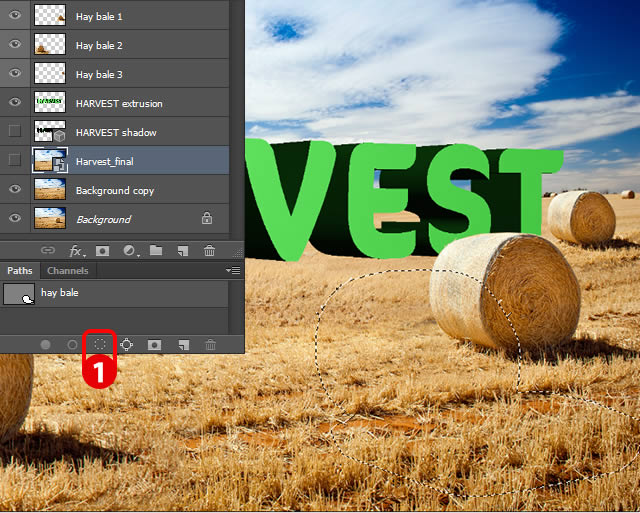Image resolution: width=640 pixels, height=513 pixels.
Task: Create new fill or adjustment layer
Action: click(130, 251)
